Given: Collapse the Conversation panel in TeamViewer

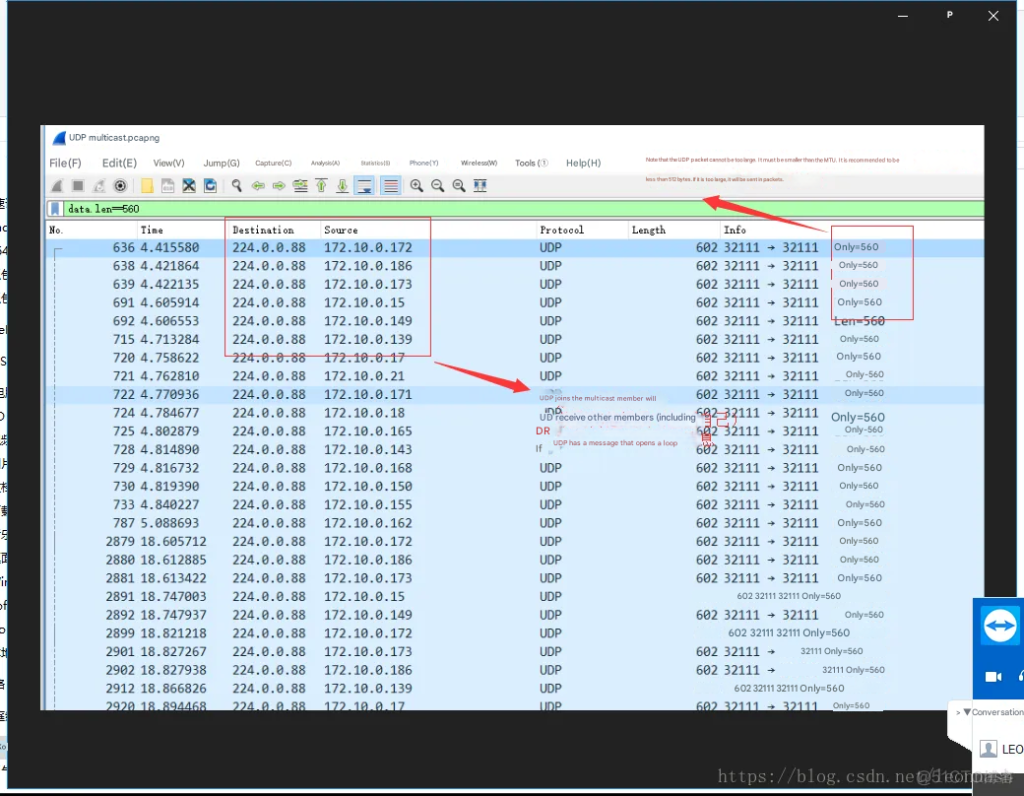Looking at the screenshot, I should pyautogui.click(x=966, y=712).
